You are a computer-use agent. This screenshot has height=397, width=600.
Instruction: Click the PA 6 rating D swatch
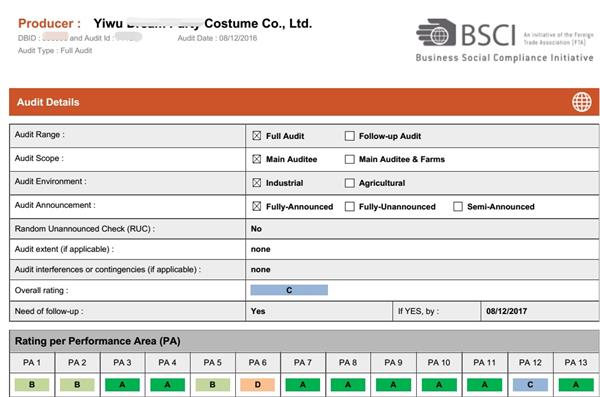tap(258, 385)
